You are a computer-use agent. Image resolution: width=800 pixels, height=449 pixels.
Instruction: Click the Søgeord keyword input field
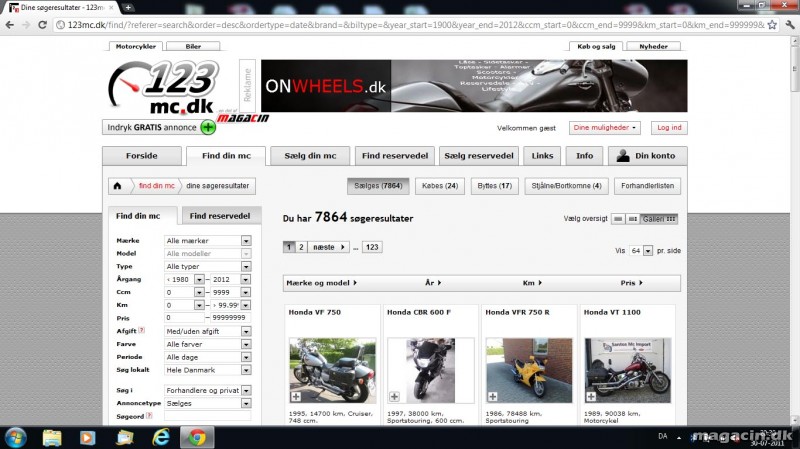[208, 416]
